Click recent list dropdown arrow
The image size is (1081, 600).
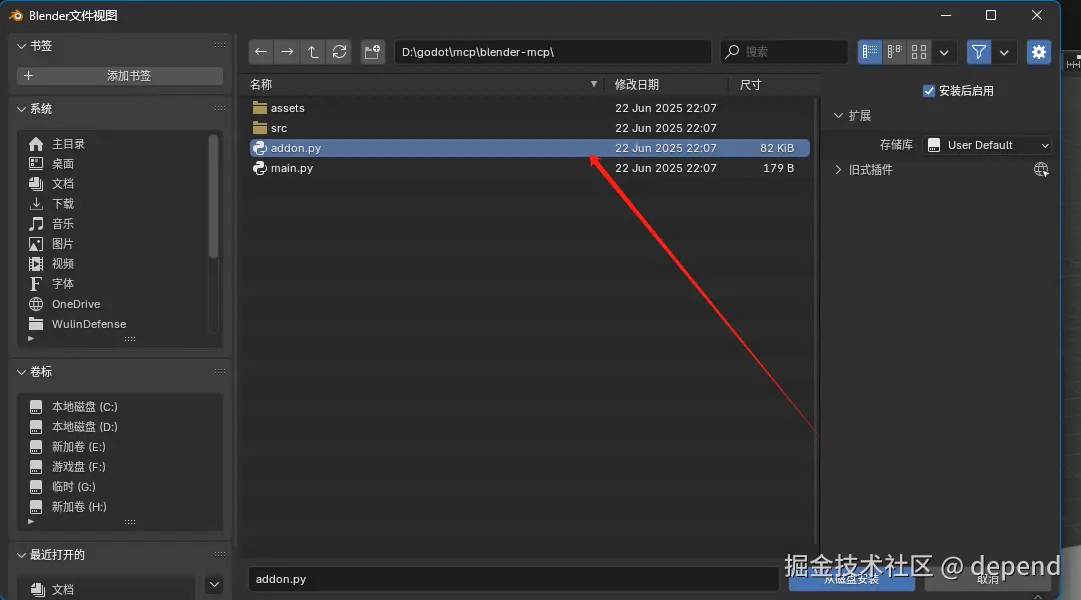click(x=214, y=585)
